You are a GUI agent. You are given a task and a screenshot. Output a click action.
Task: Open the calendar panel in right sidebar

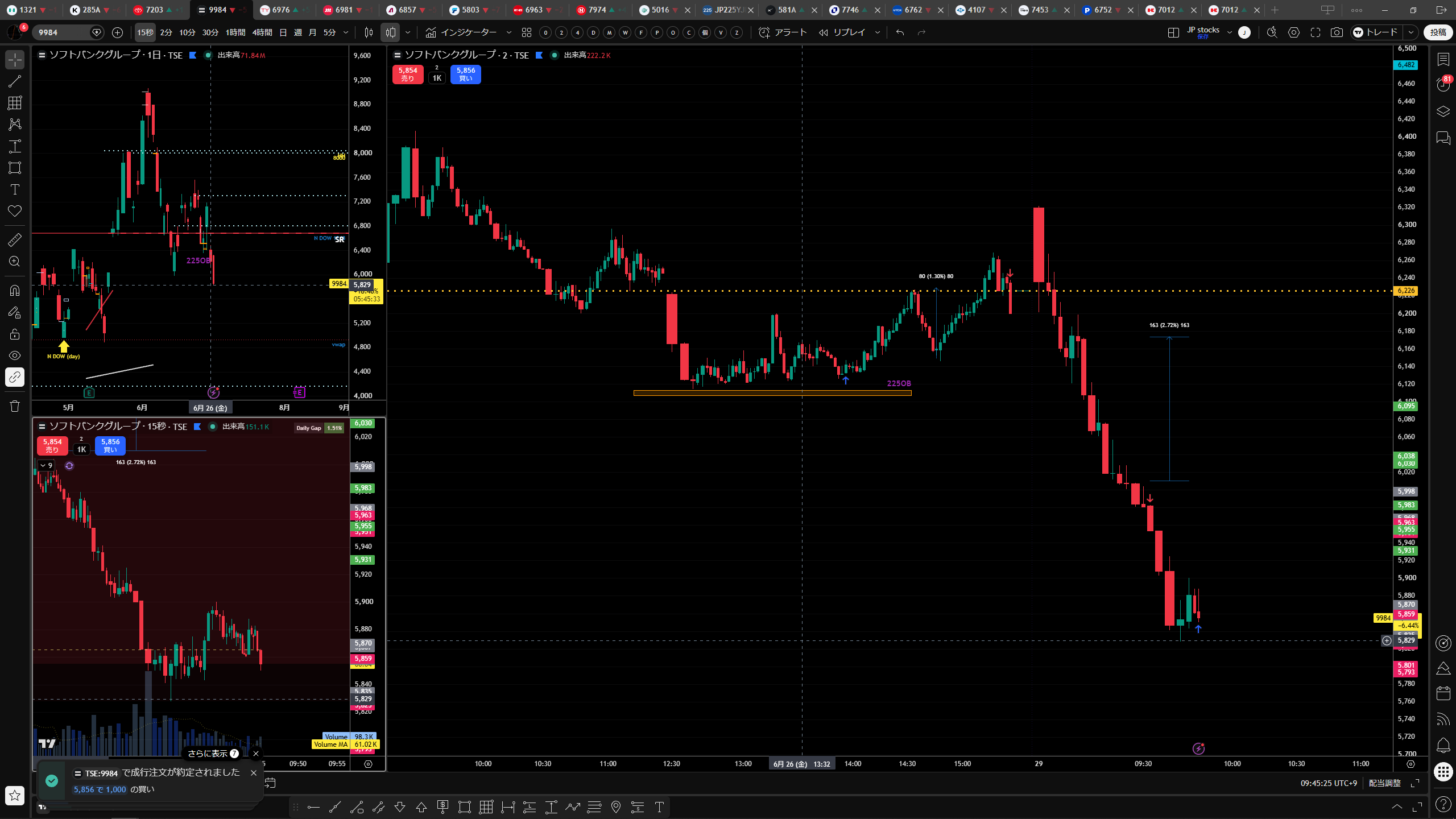tap(1443, 693)
